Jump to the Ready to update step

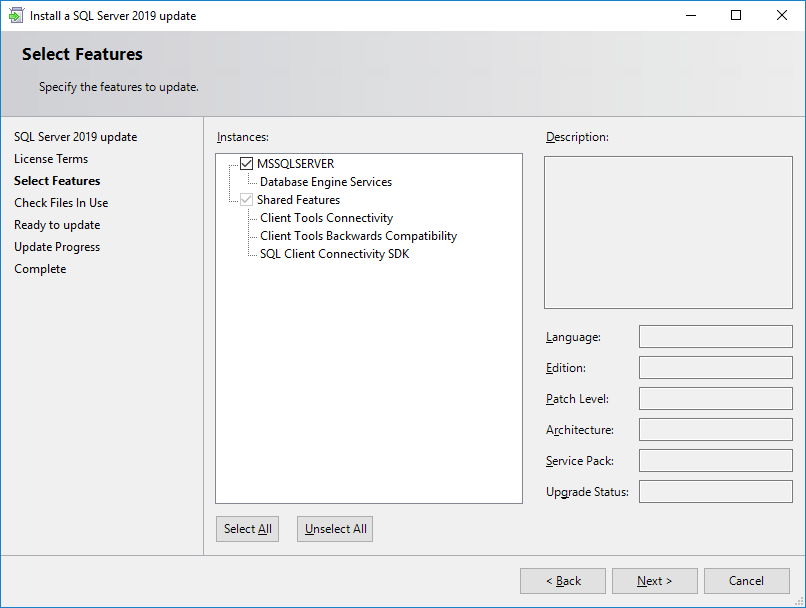(x=57, y=224)
